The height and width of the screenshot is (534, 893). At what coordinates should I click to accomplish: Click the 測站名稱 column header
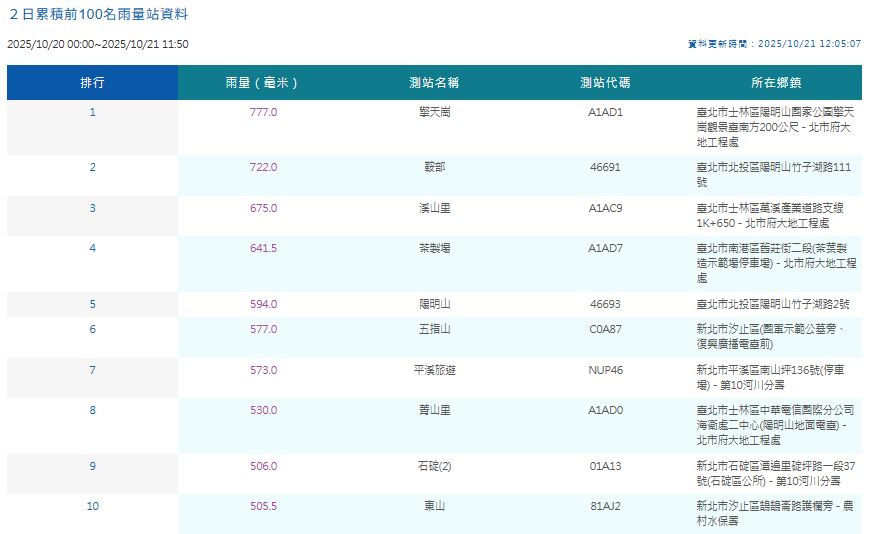point(434,82)
